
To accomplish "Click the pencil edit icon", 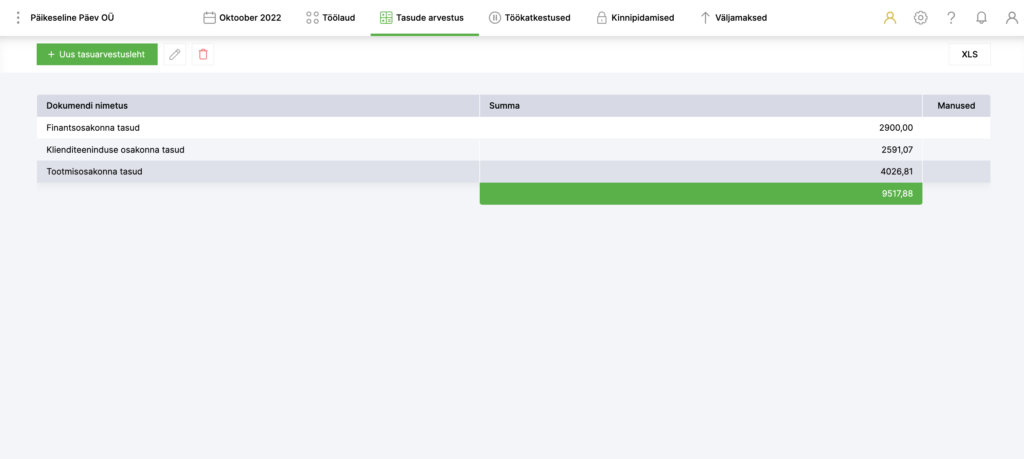I will (174, 54).
